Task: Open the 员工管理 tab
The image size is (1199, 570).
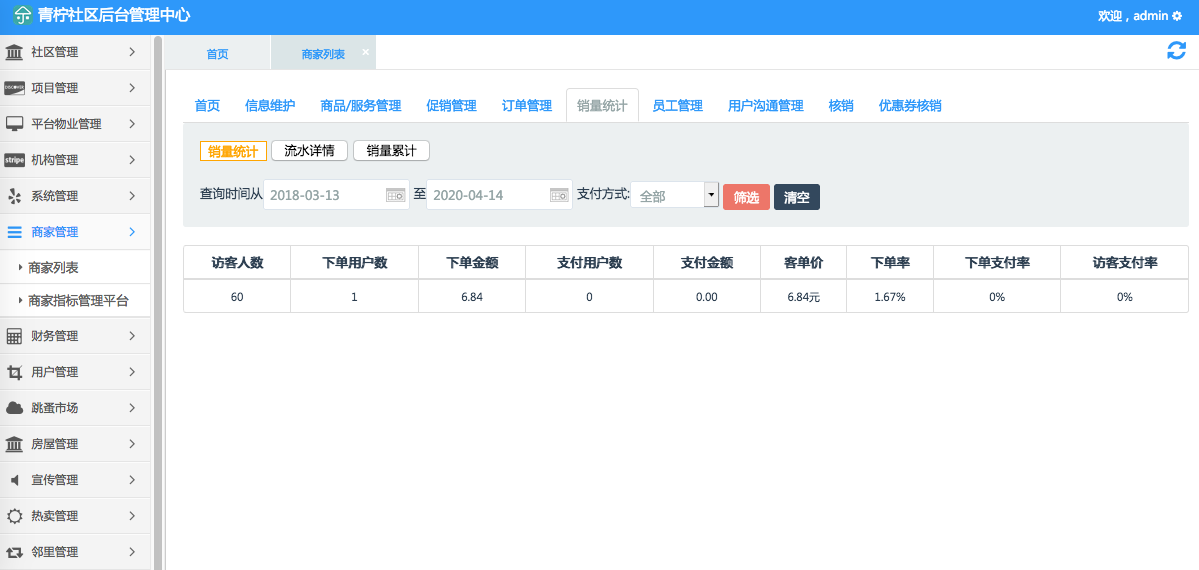Action: (x=677, y=106)
